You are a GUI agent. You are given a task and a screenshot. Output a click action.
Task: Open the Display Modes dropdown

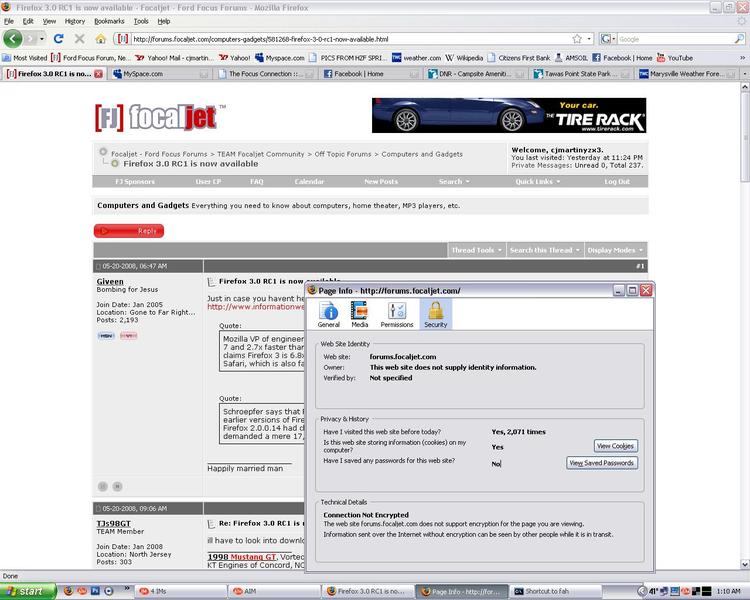pyautogui.click(x=615, y=250)
